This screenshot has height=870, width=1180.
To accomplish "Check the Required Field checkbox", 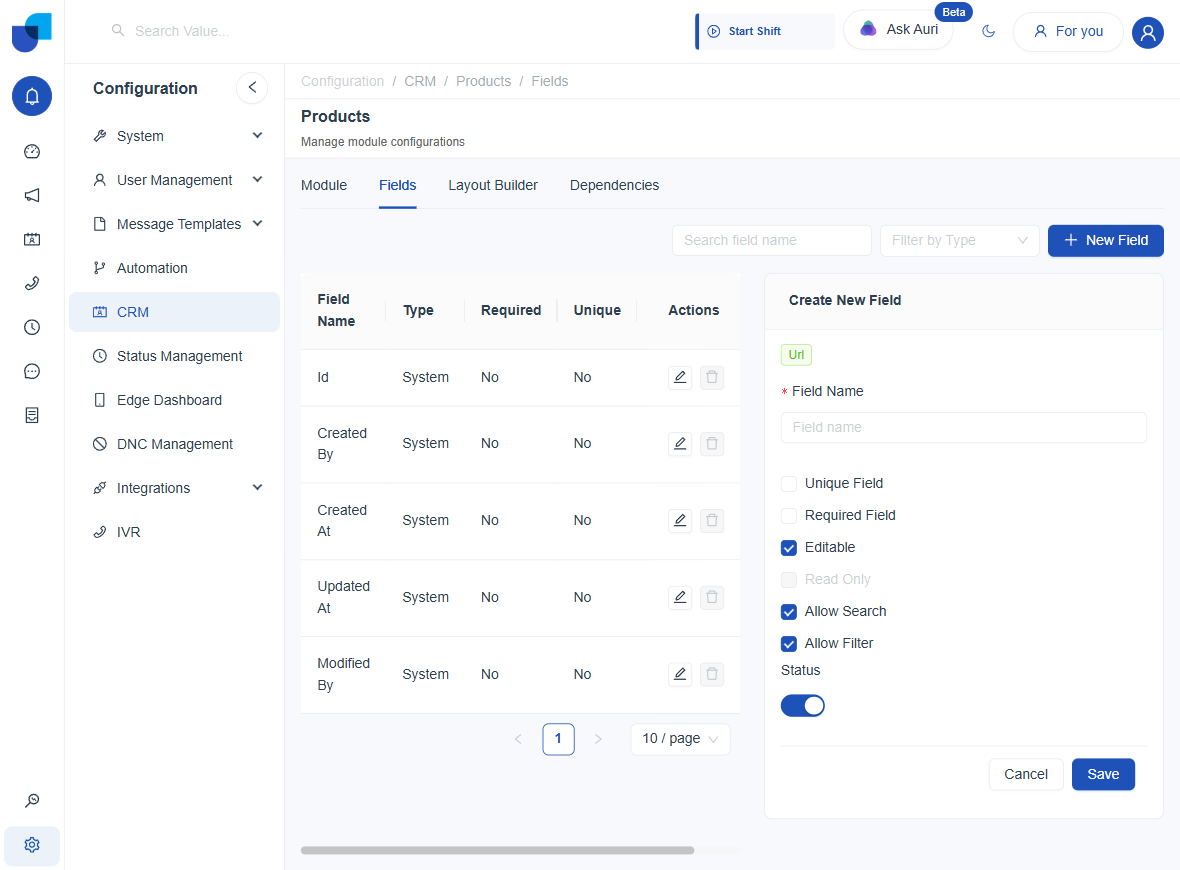I will tap(789, 516).
